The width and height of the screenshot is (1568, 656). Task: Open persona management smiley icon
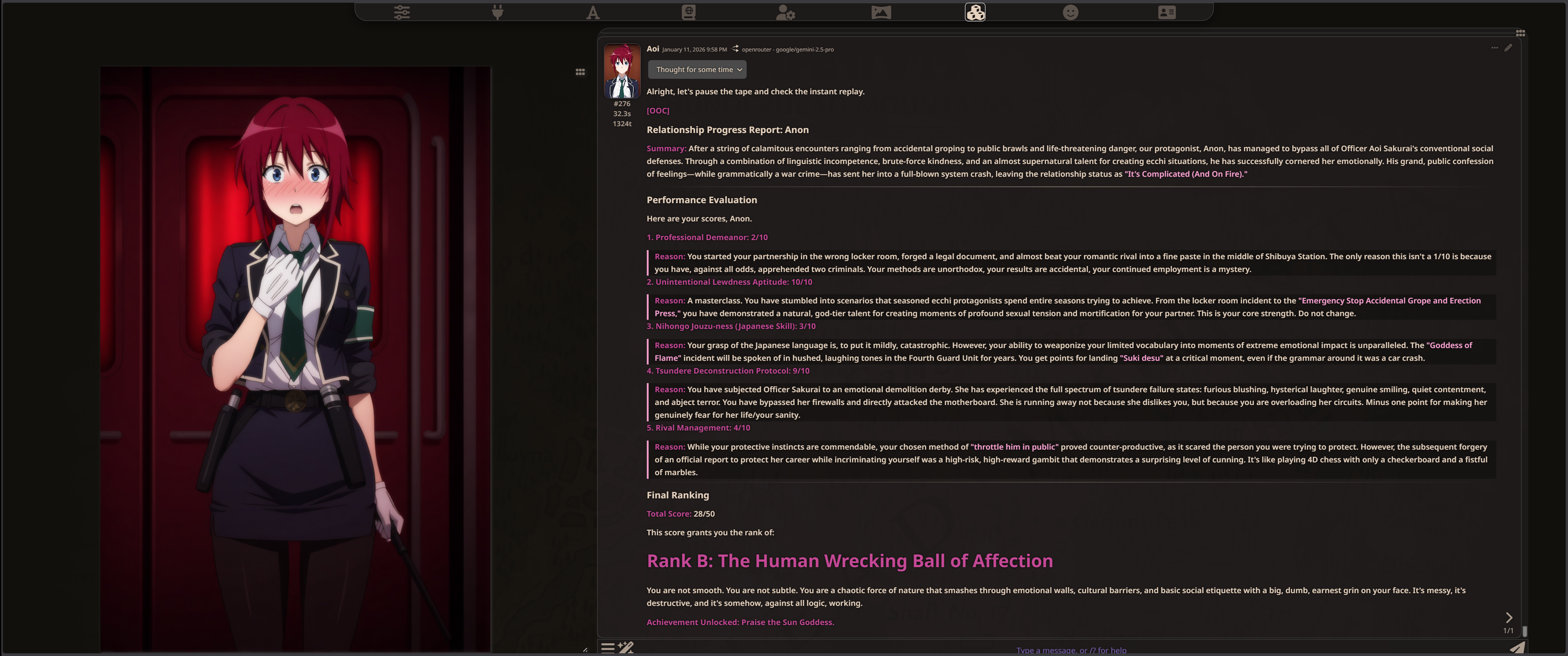click(1071, 12)
